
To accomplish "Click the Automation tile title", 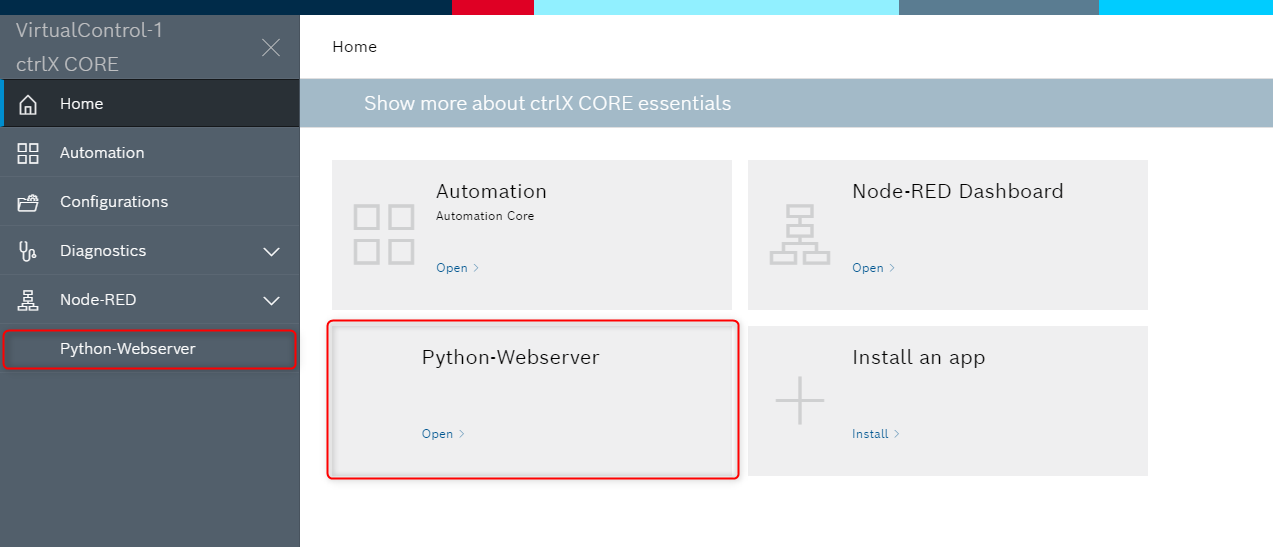I will click(x=491, y=191).
